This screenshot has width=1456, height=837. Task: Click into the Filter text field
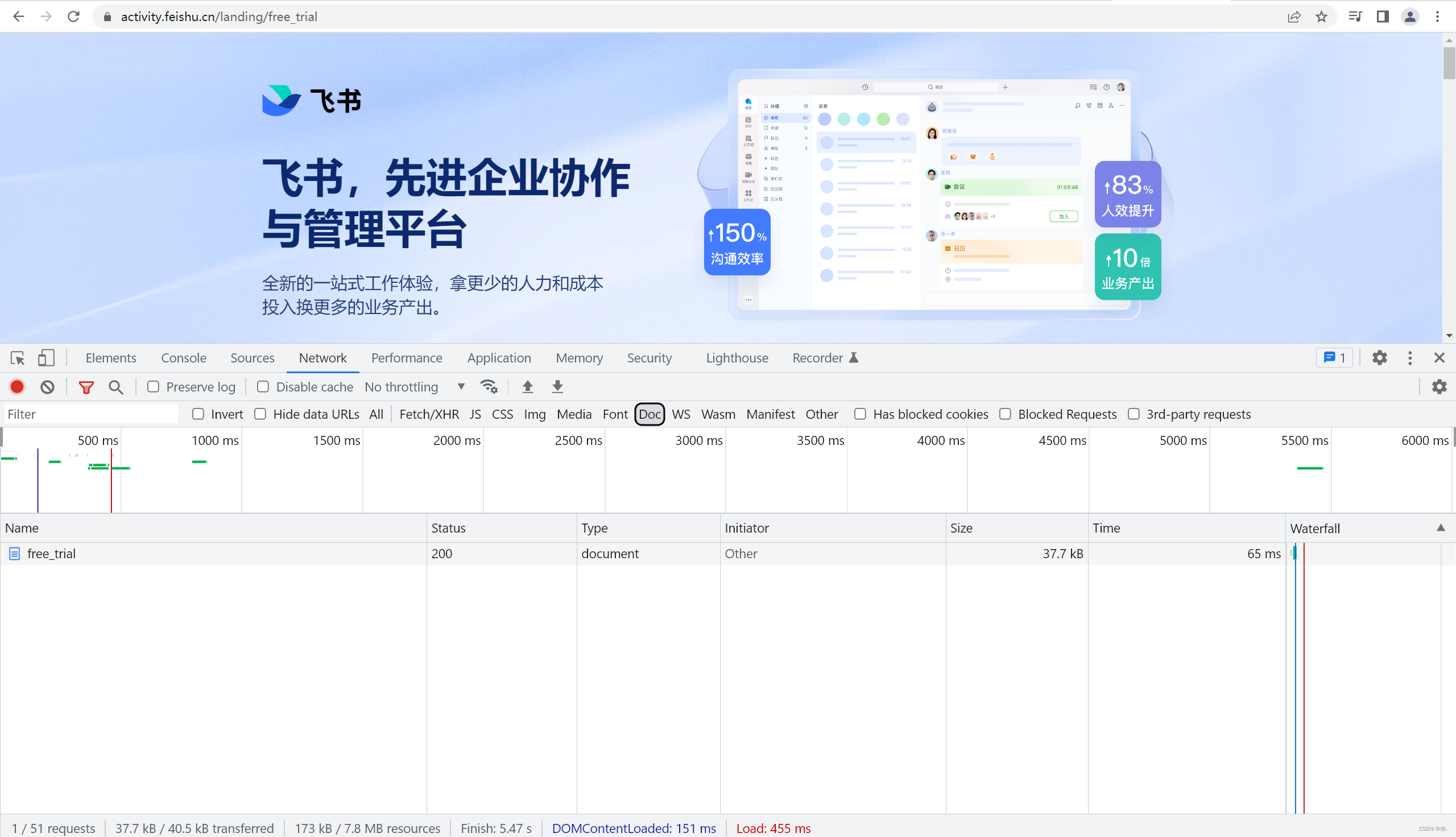91,414
